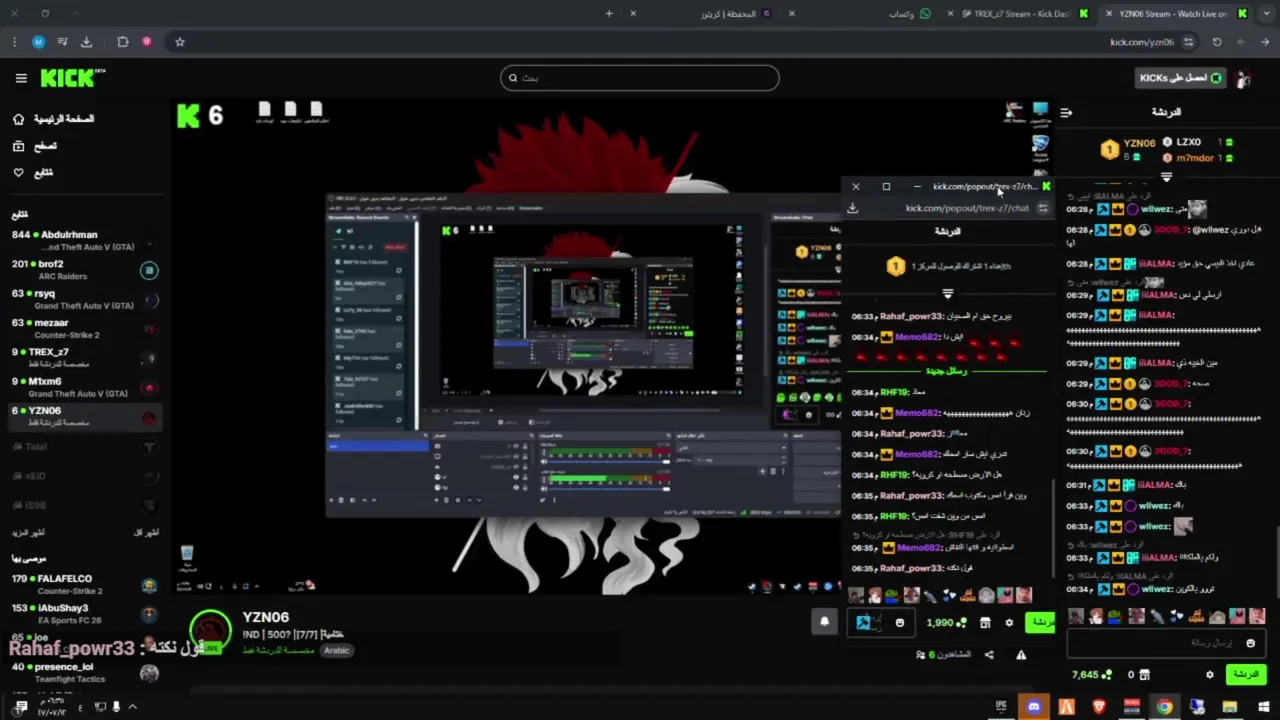
Task: Click the green chat send button in main chat
Action: pos(1246,675)
